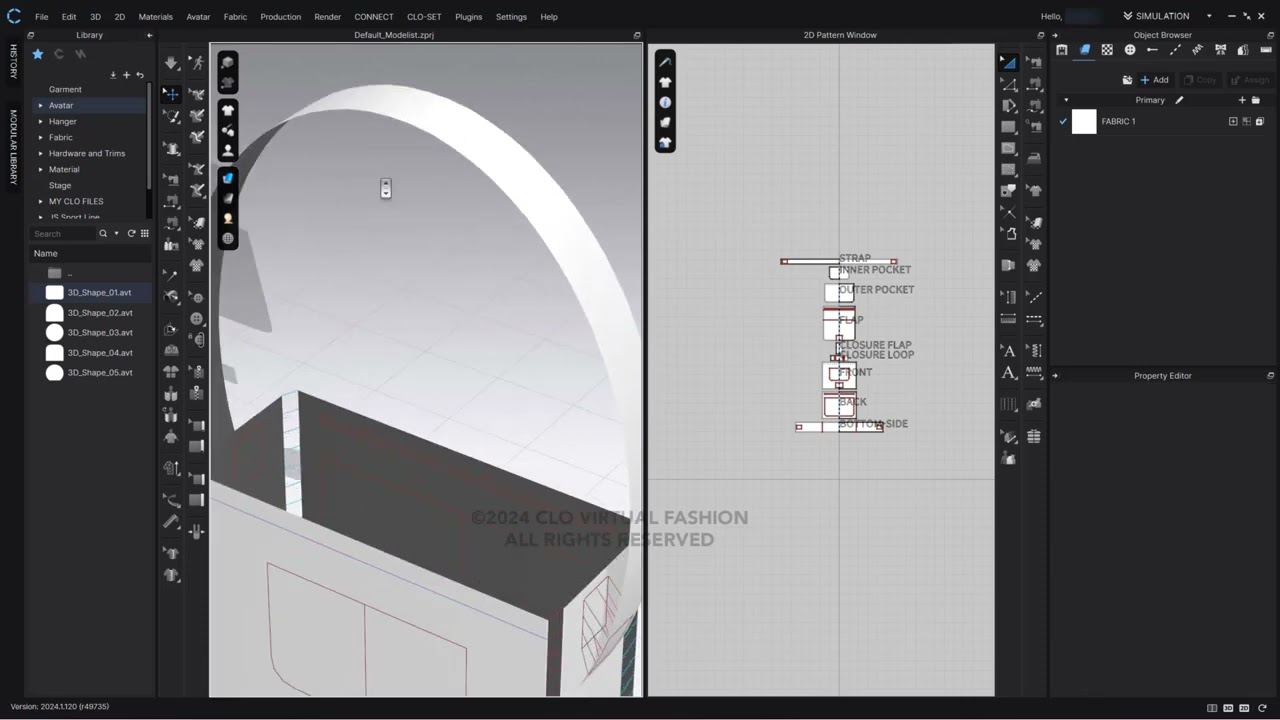
Task: Click the download icon in Library panel
Action: (113, 75)
